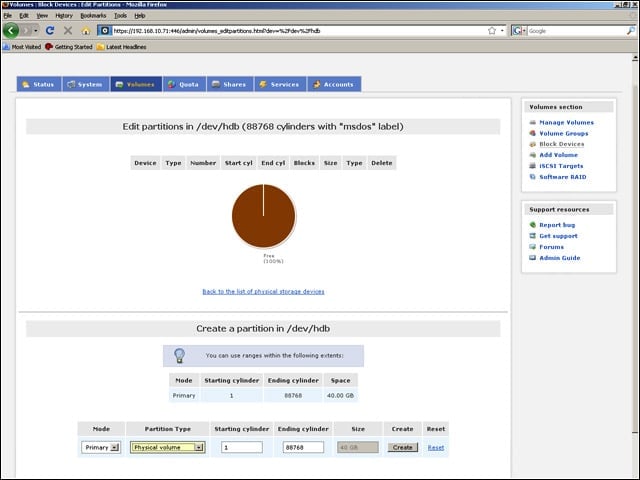Switch to the Shares tab
Viewport: 640px width, 480px height.
click(x=230, y=84)
